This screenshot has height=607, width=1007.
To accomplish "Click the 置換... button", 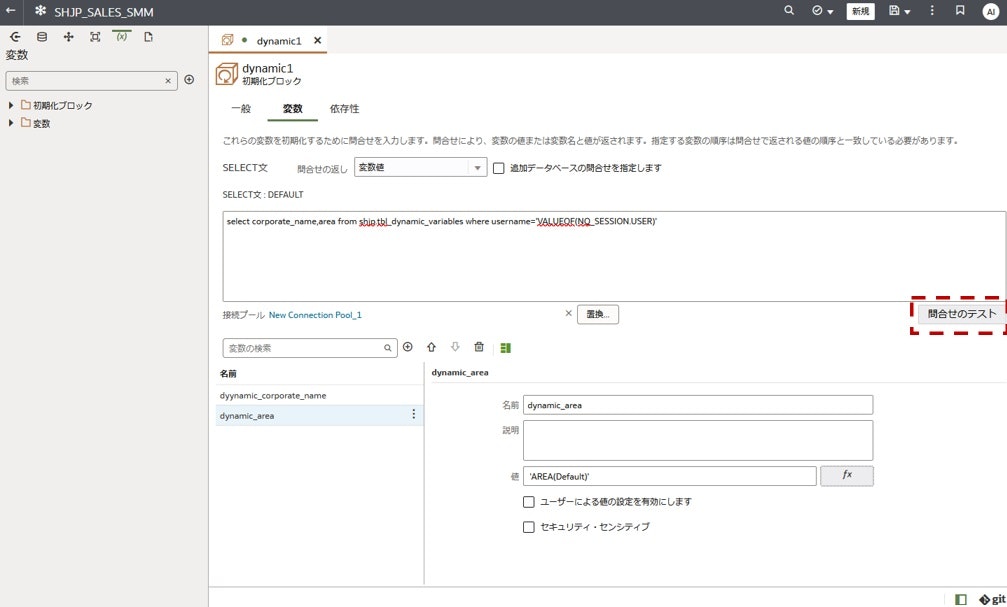I will coord(598,314).
